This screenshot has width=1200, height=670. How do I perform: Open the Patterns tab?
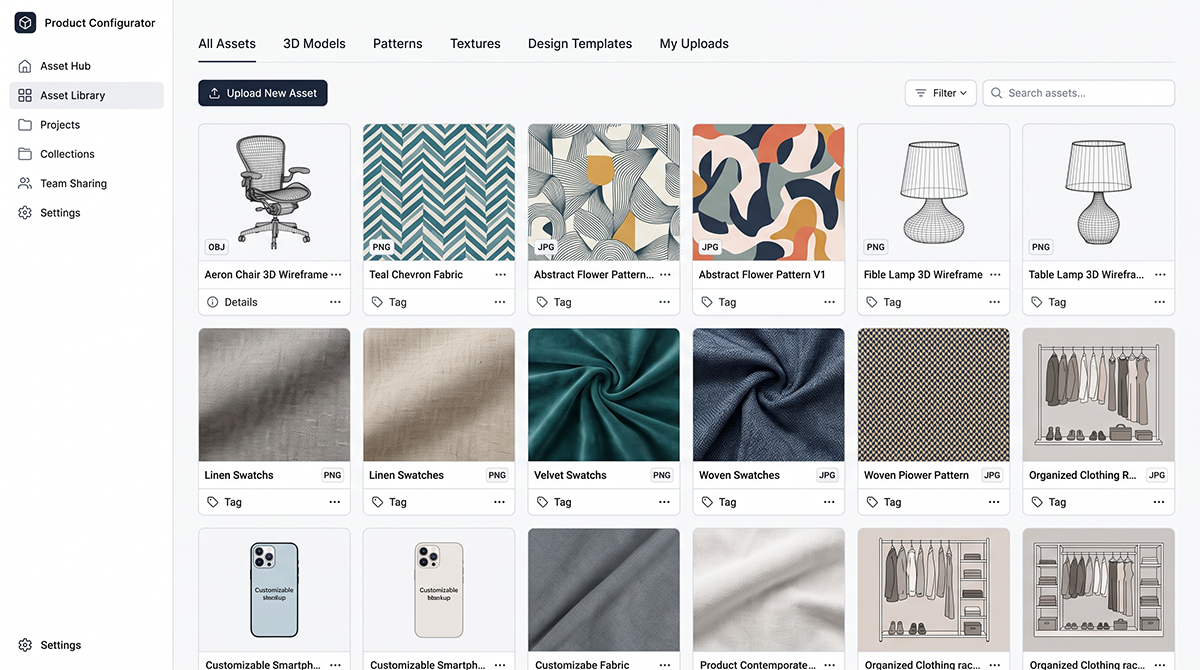coord(398,44)
